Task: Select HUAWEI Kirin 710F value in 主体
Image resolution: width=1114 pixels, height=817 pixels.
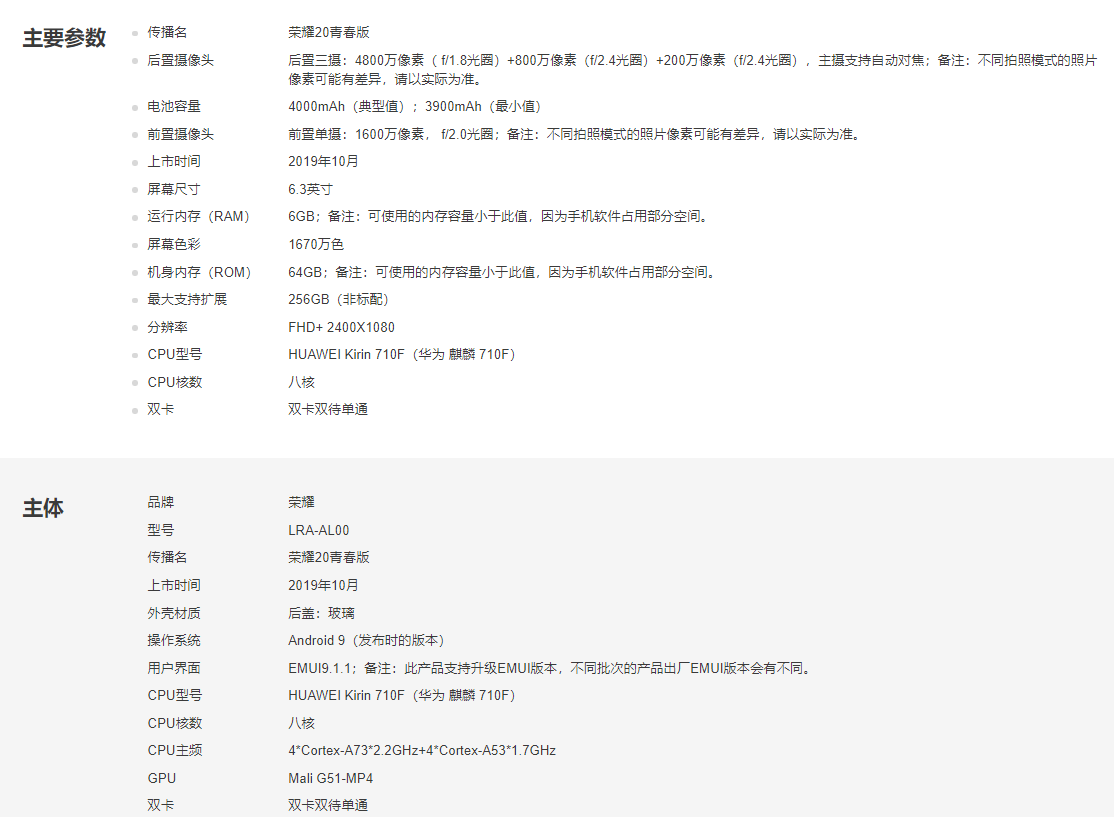Action: tap(402, 695)
